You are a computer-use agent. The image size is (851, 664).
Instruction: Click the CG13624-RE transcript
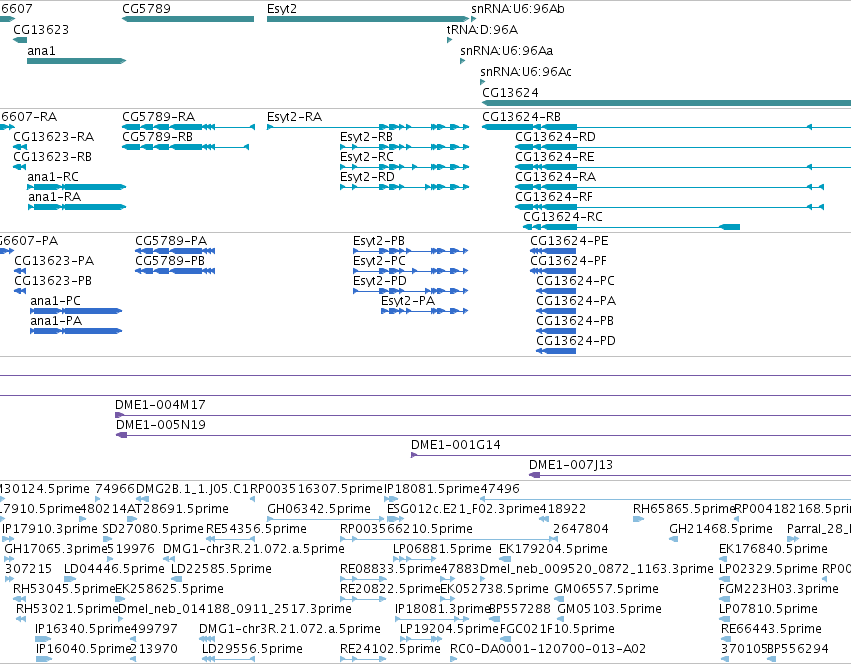(x=683, y=167)
